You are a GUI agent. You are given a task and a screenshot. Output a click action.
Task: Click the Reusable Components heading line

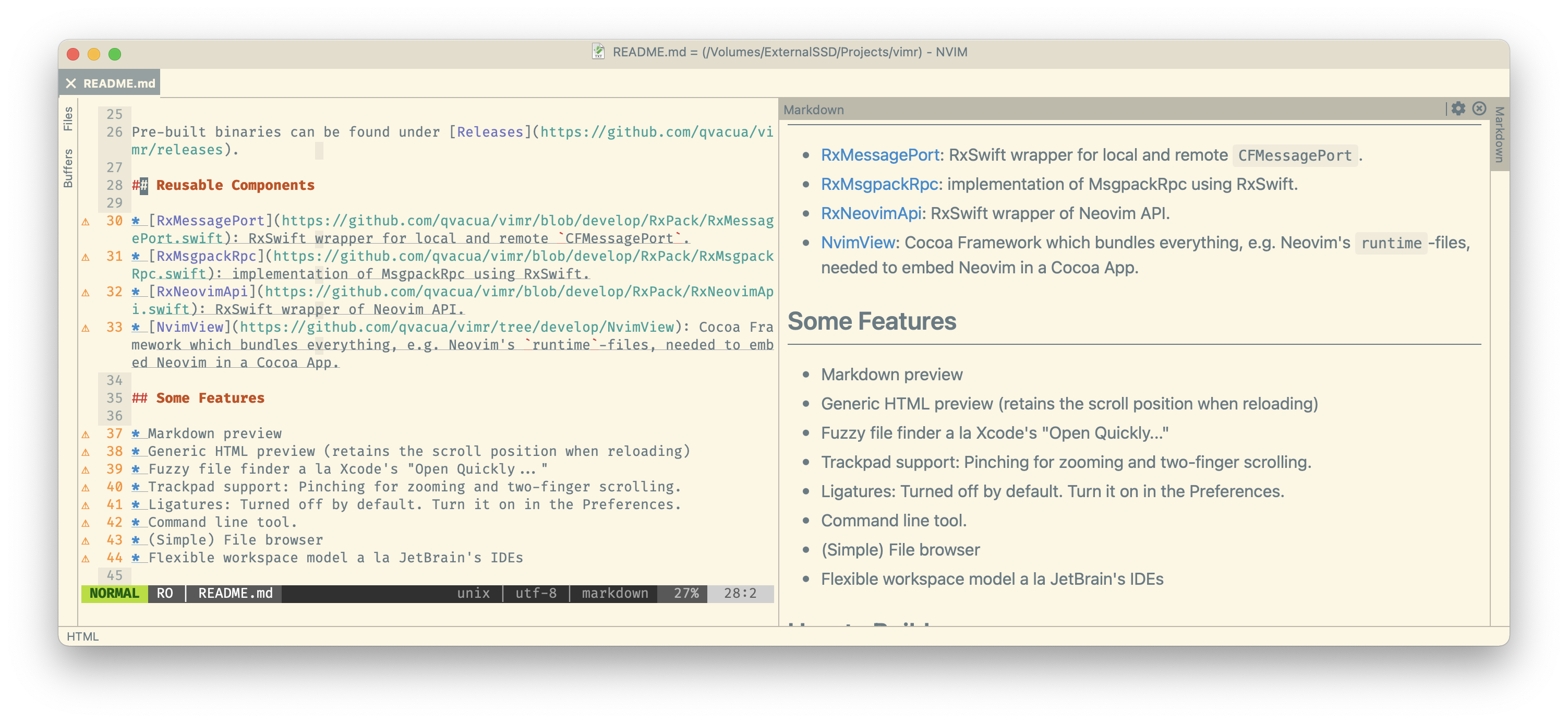tap(235, 186)
